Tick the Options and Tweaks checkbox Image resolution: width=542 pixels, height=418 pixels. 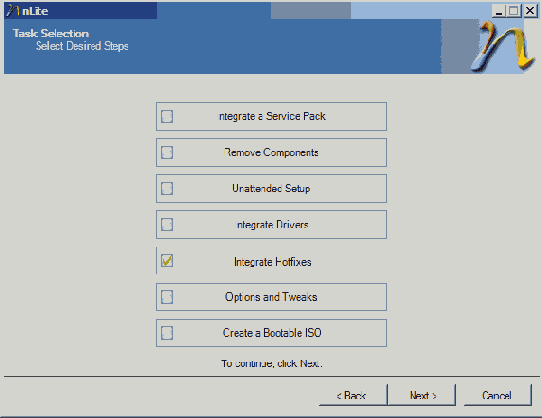pyautogui.click(x=167, y=297)
